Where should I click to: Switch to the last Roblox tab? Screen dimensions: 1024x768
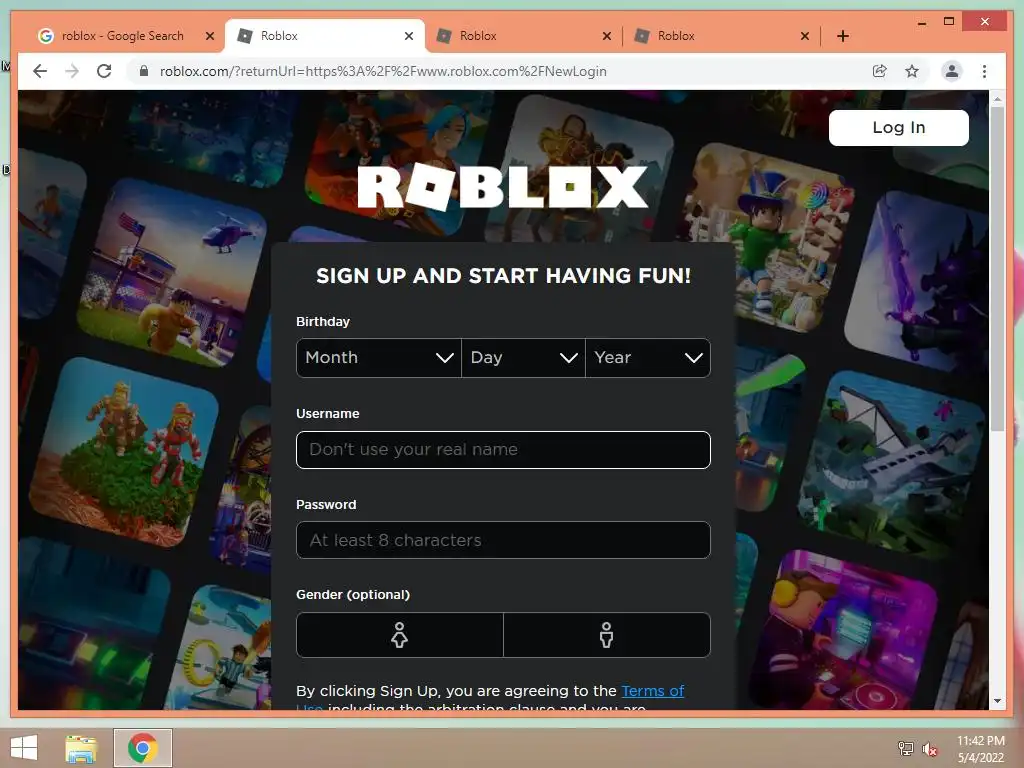pyautogui.click(x=722, y=36)
